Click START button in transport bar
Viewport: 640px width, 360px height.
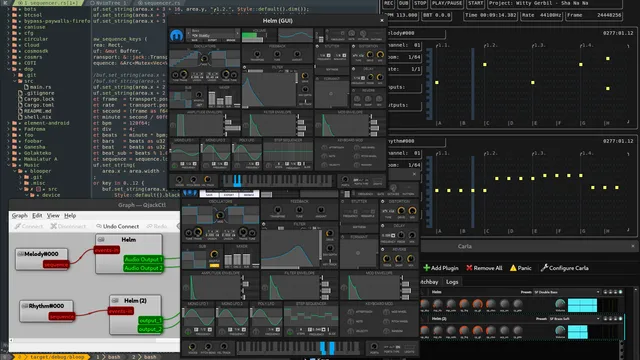(476, 3)
